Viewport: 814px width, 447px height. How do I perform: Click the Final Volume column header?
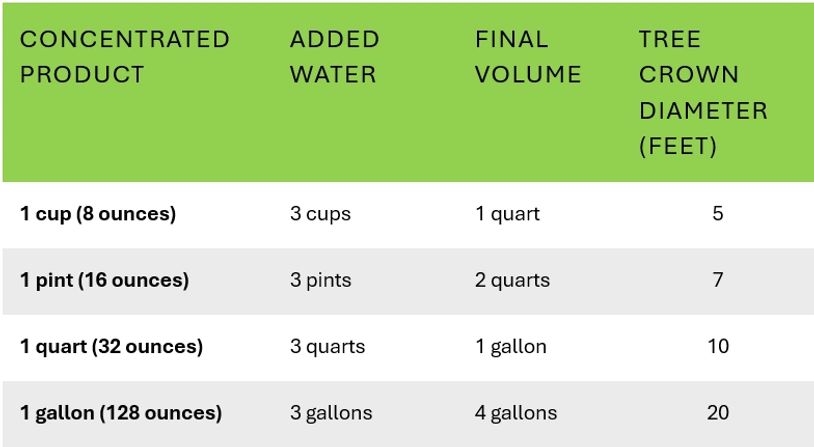(x=527, y=57)
